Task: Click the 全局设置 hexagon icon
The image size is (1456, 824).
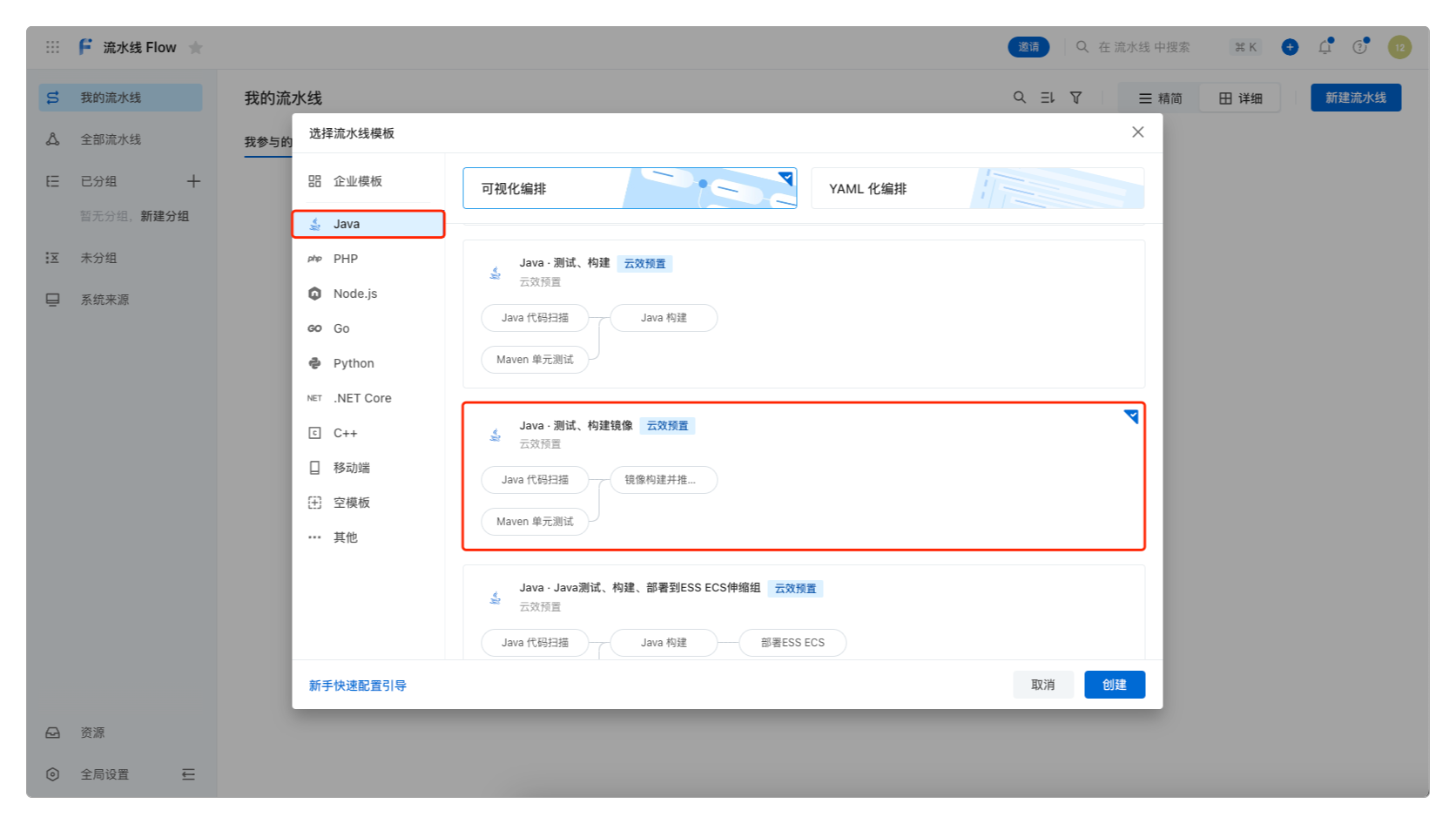Action: (x=53, y=774)
